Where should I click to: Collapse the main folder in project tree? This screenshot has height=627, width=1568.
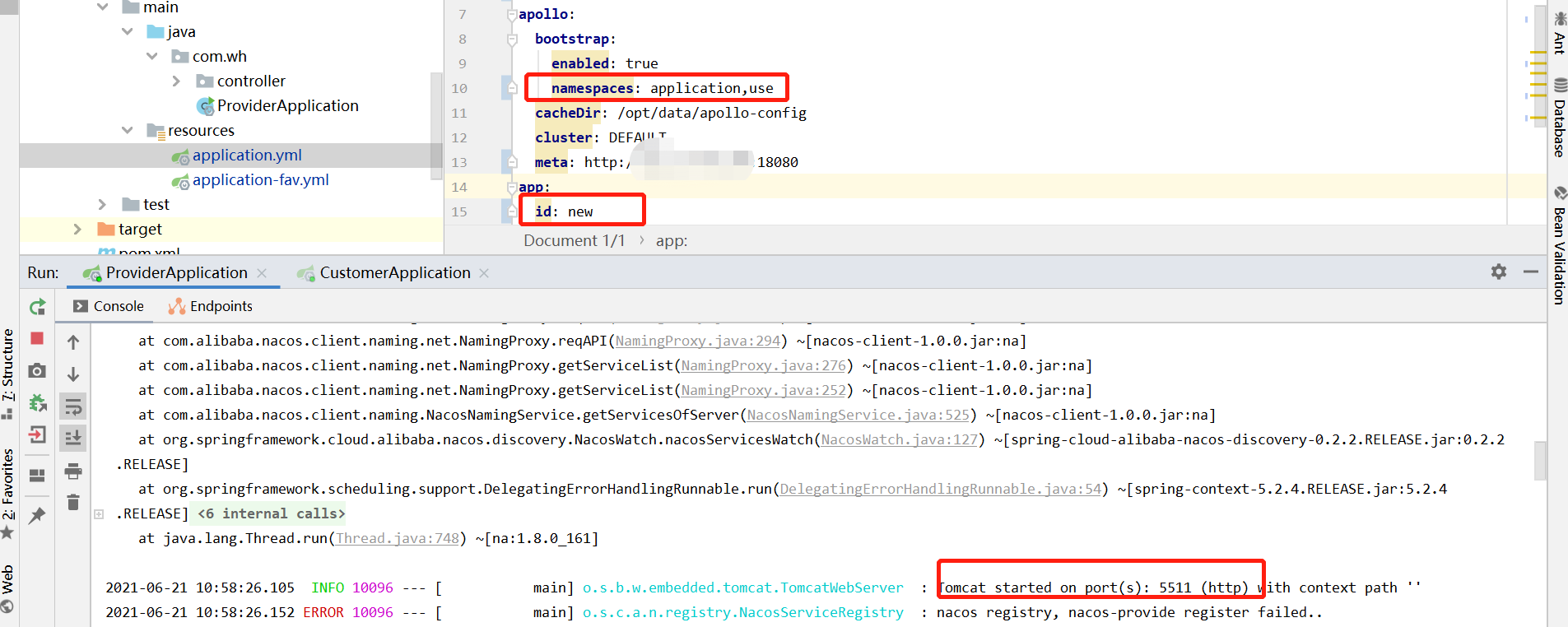pyautogui.click(x=103, y=7)
